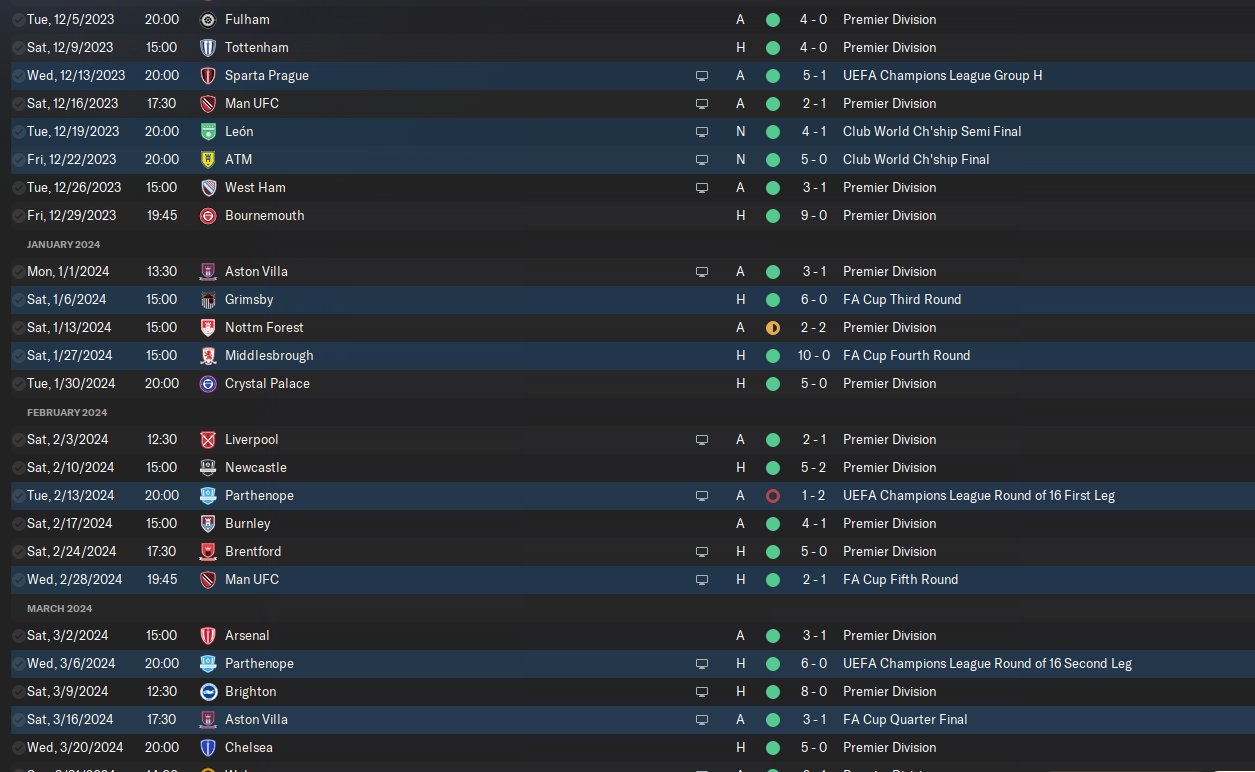
Task: Click the Middlesbrough club crest
Action: pos(208,356)
